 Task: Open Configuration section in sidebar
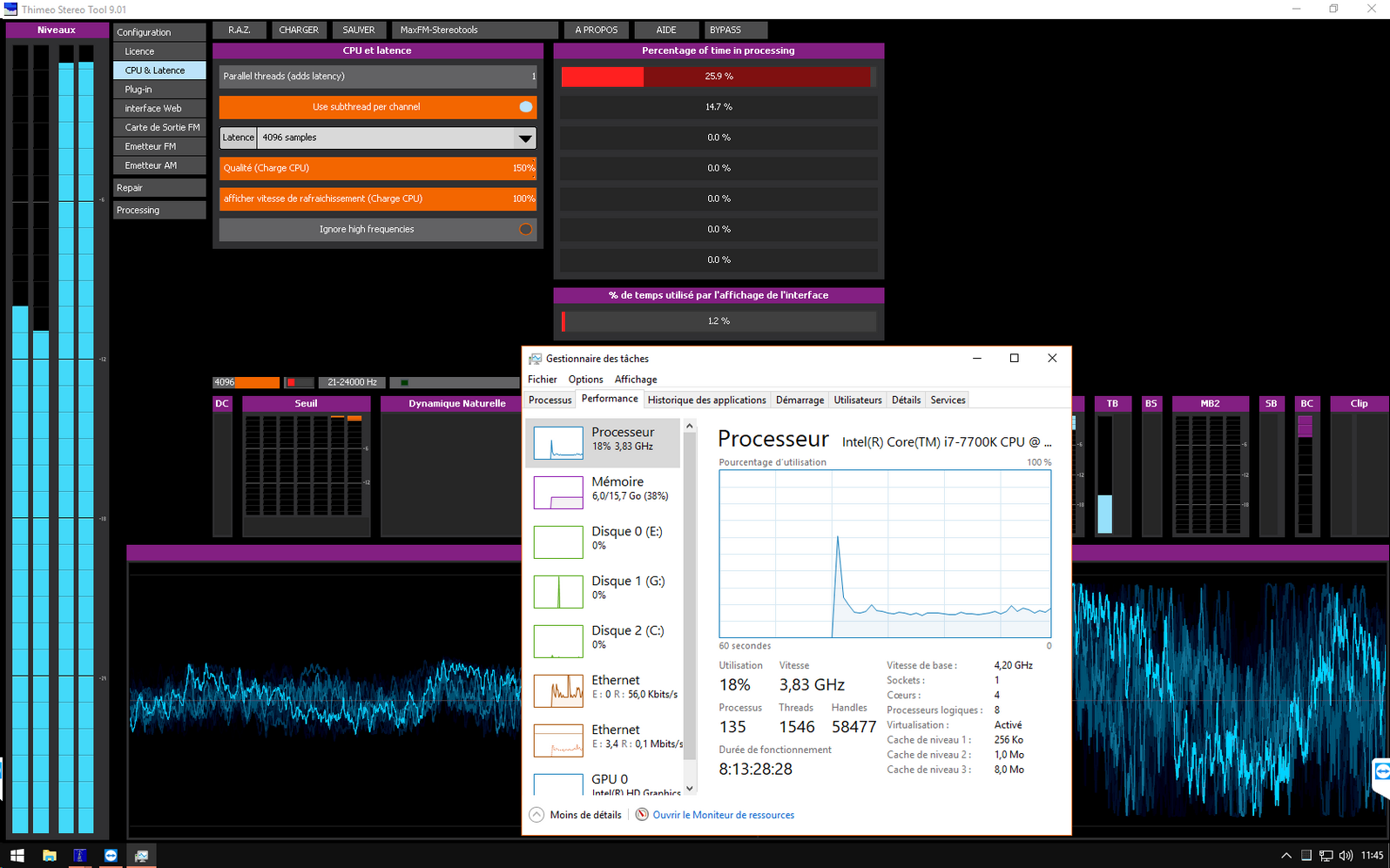(159, 32)
